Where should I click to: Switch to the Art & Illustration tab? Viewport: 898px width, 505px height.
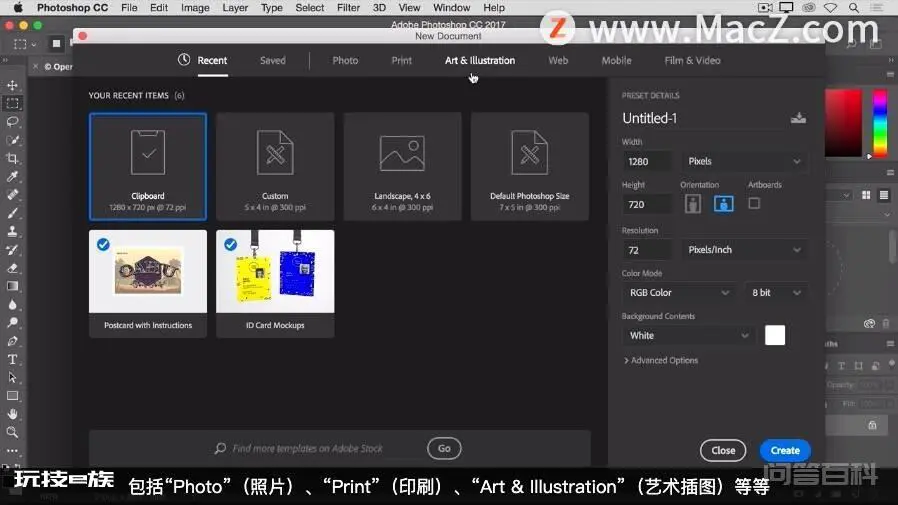pos(480,60)
